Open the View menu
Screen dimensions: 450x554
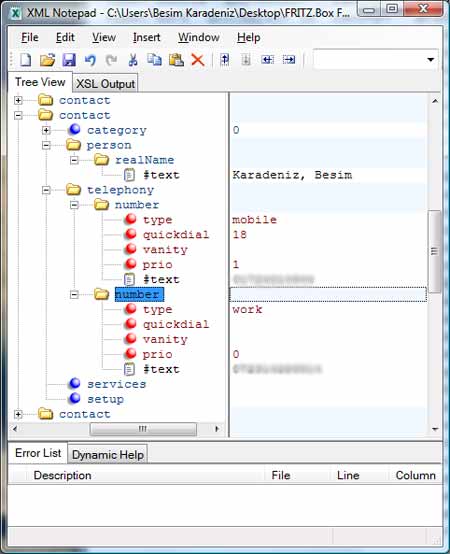103,37
